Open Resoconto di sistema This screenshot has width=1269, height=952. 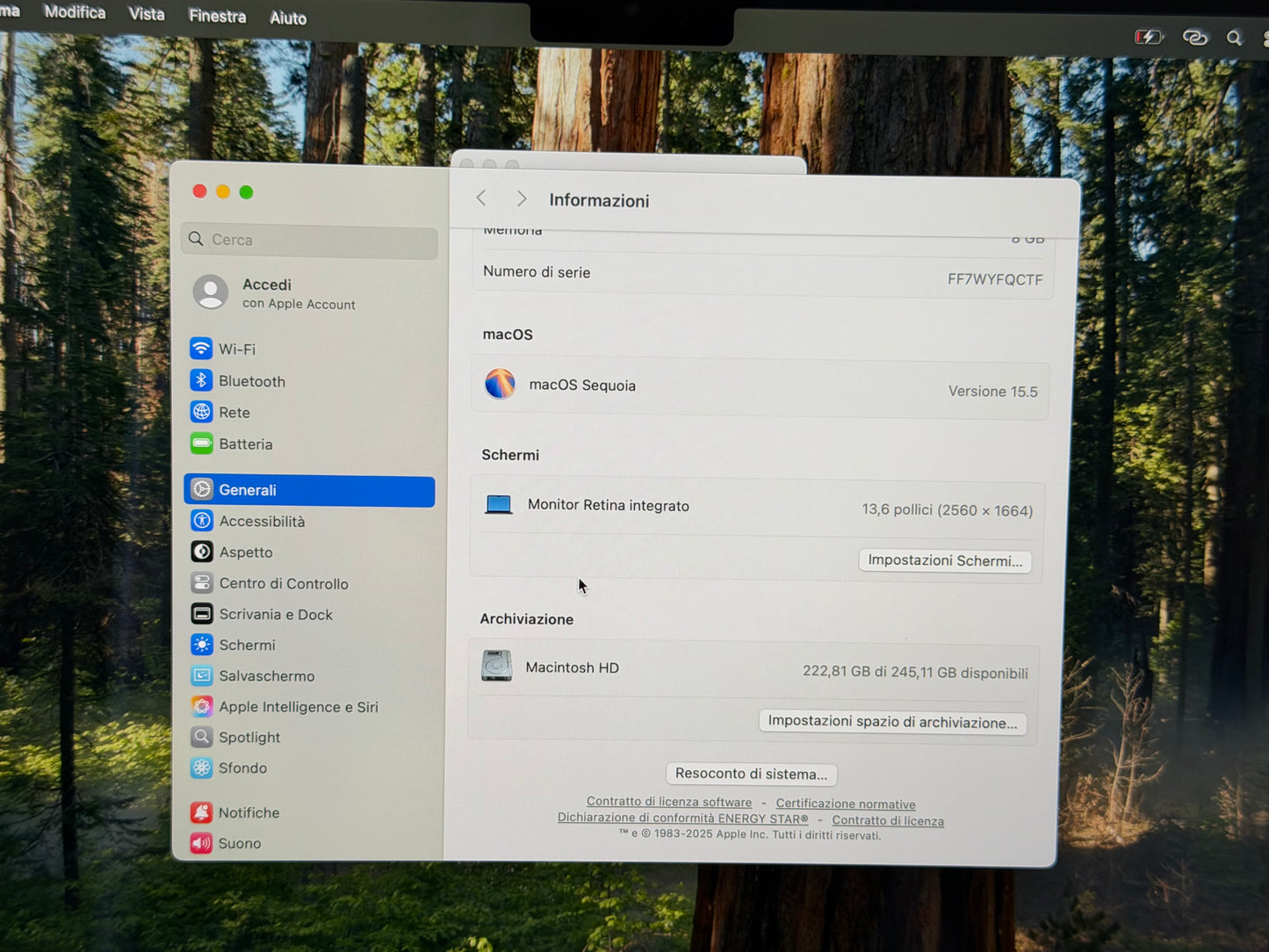click(751, 774)
